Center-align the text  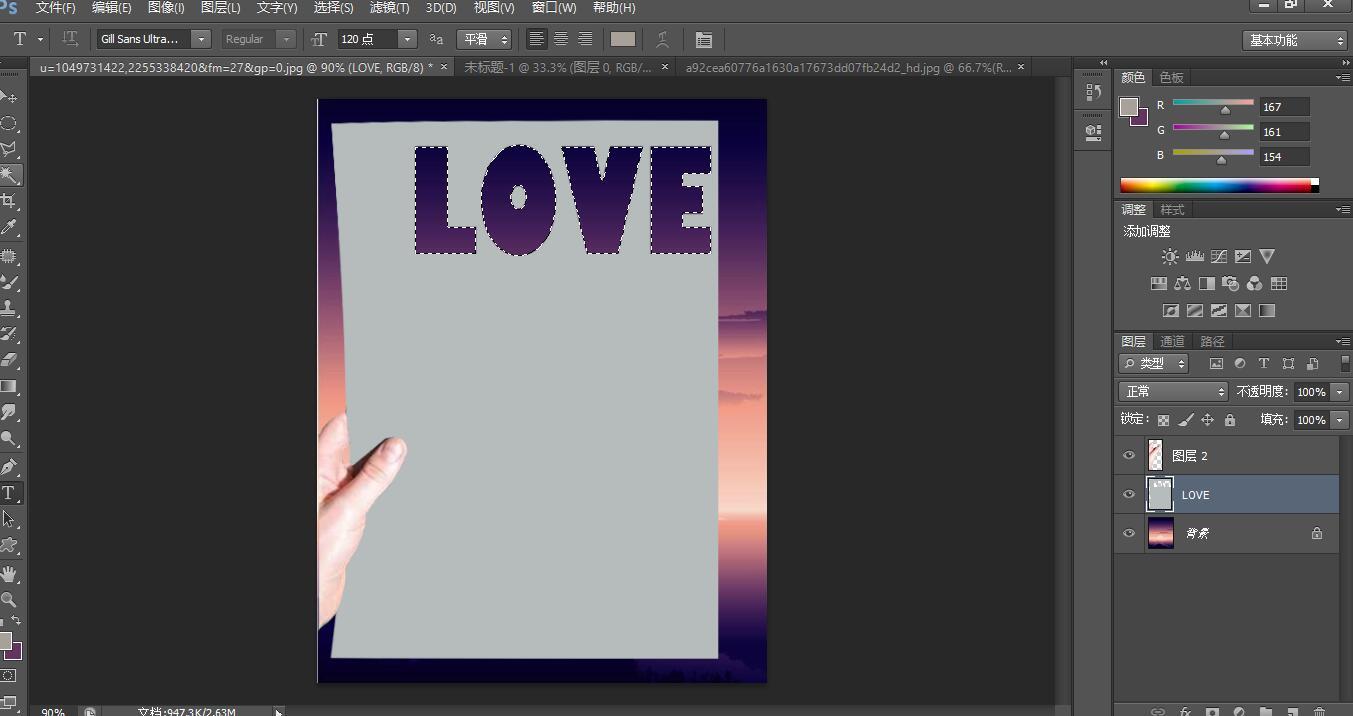(561, 39)
